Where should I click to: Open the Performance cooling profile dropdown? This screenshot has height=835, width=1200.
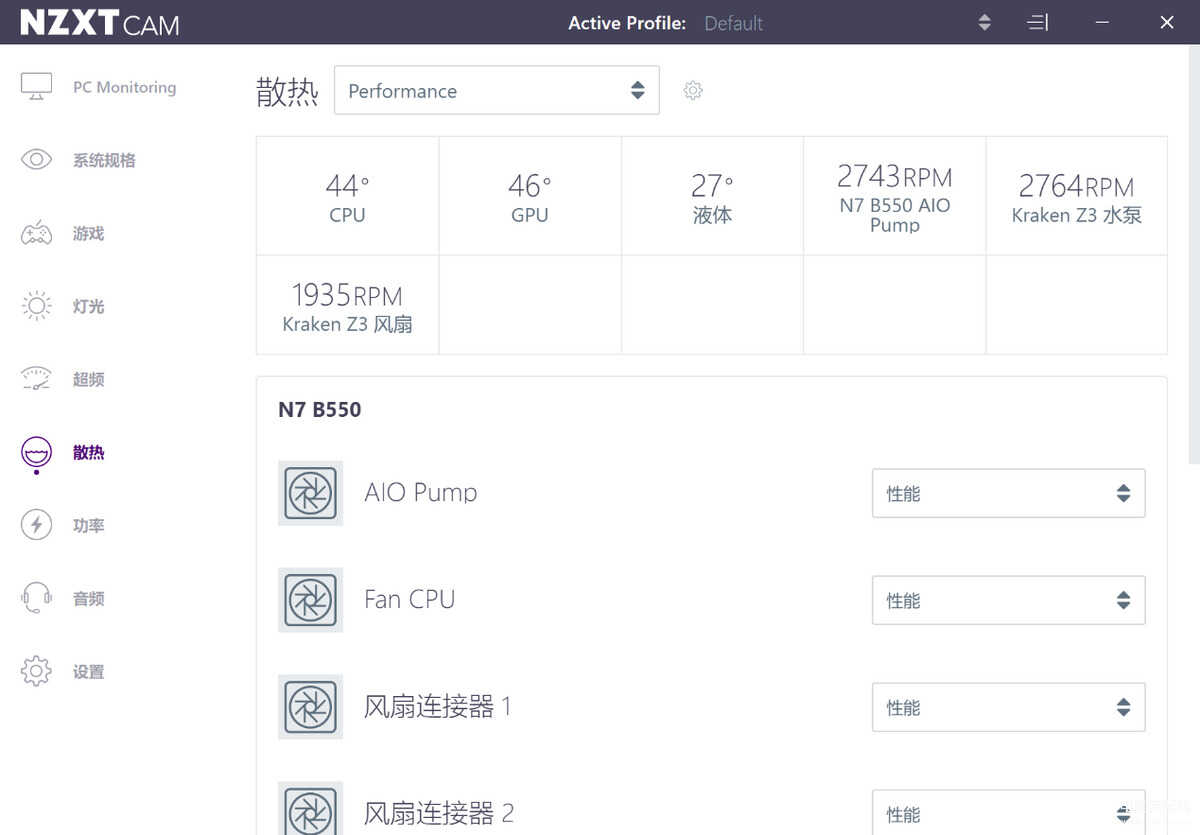tap(496, 90)
